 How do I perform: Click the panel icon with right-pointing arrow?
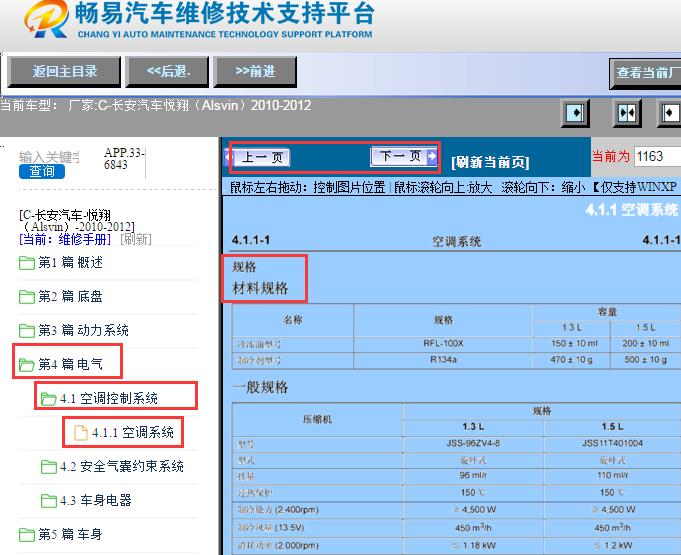[575, 113]
